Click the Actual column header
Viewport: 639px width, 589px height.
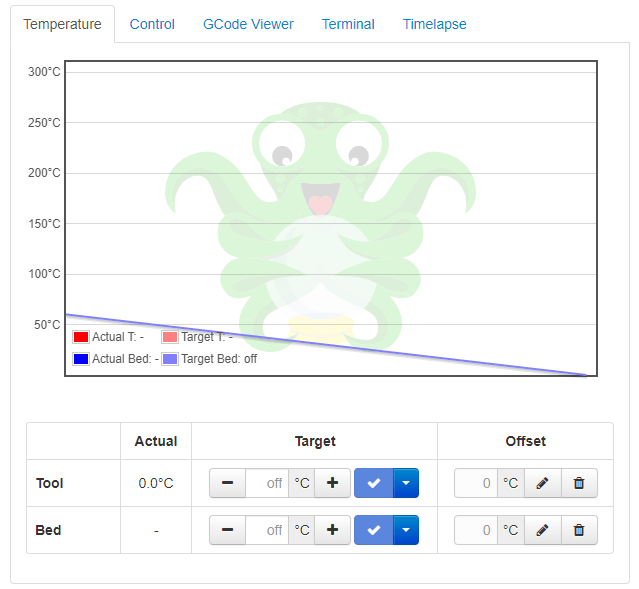pos(156,441)
